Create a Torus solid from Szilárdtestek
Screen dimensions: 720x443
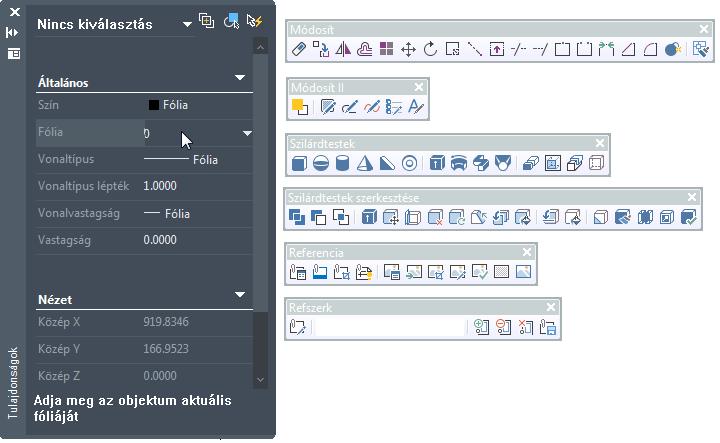point(409,163)
